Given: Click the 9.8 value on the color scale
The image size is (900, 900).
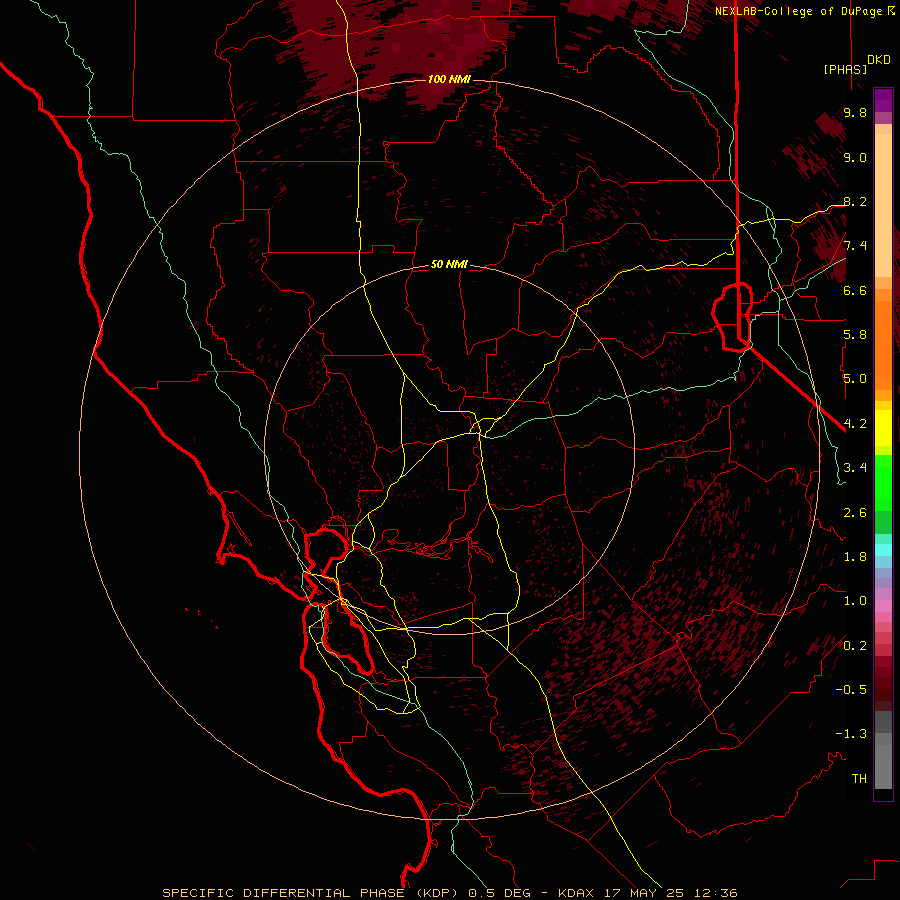Looking at the screenshot, I should (x=855, y=112).
